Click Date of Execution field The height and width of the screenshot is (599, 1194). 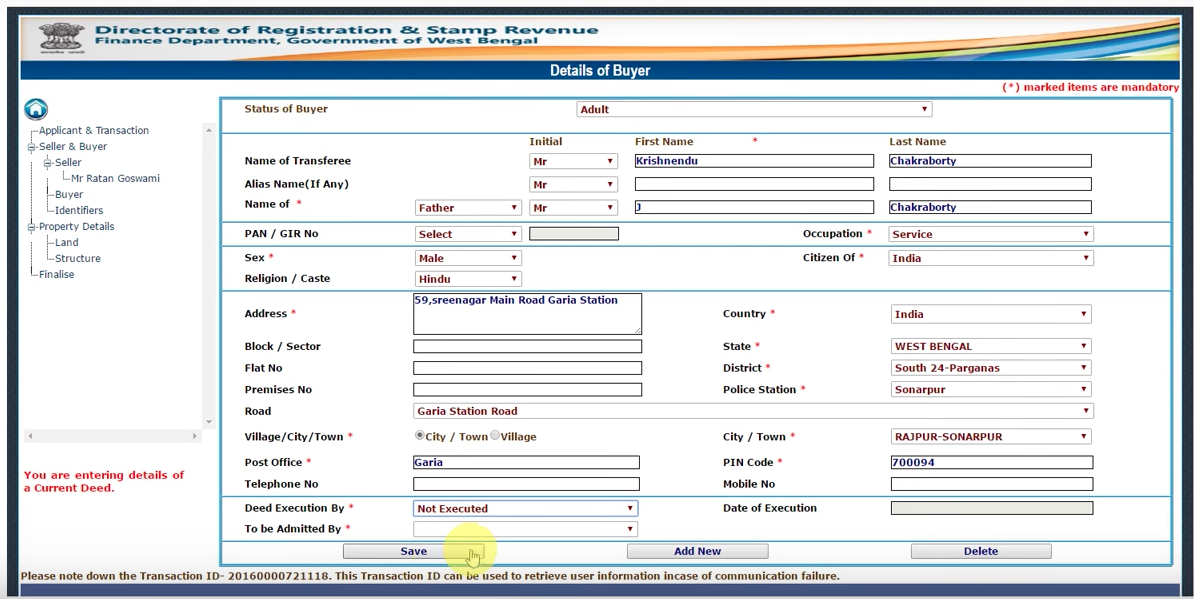pos(991,508)
